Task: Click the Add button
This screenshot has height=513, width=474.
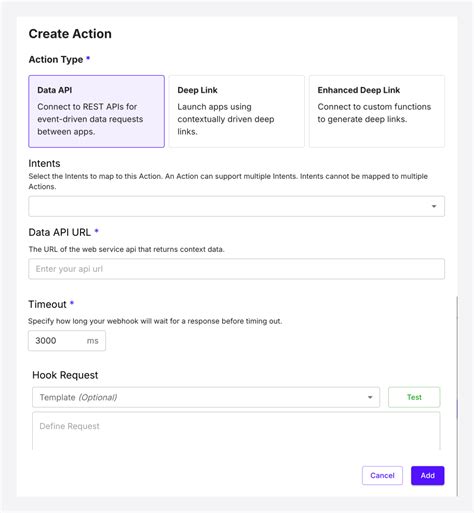Action: [x=428, y=475]
